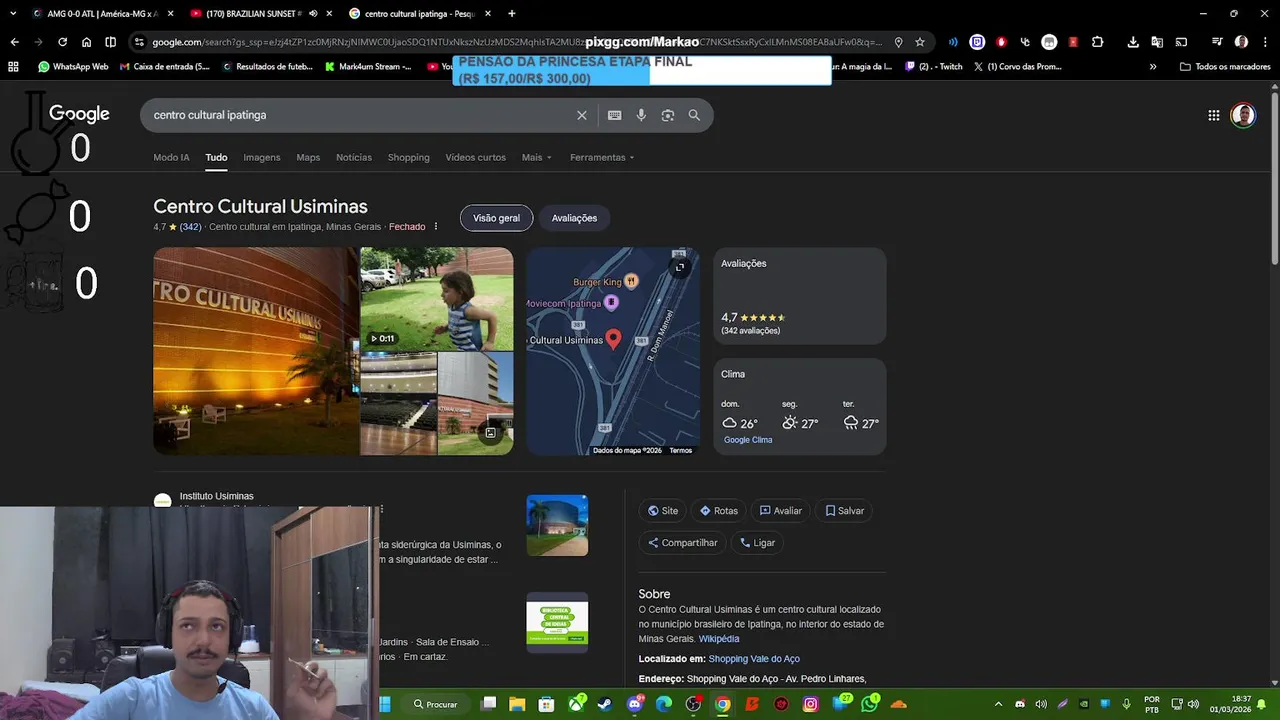
Task: Switch to the Notícias tab
Action: [x=354, y=157]
